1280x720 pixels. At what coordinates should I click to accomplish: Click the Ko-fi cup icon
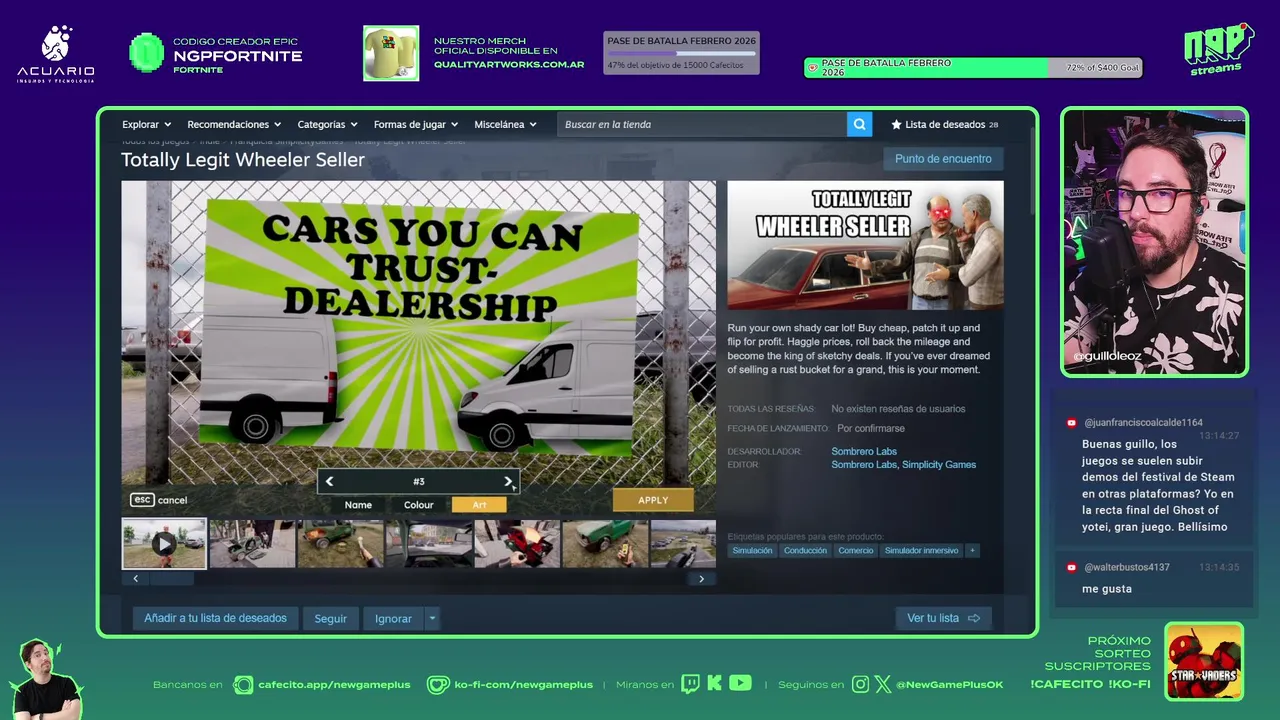(x=438, y=685)
